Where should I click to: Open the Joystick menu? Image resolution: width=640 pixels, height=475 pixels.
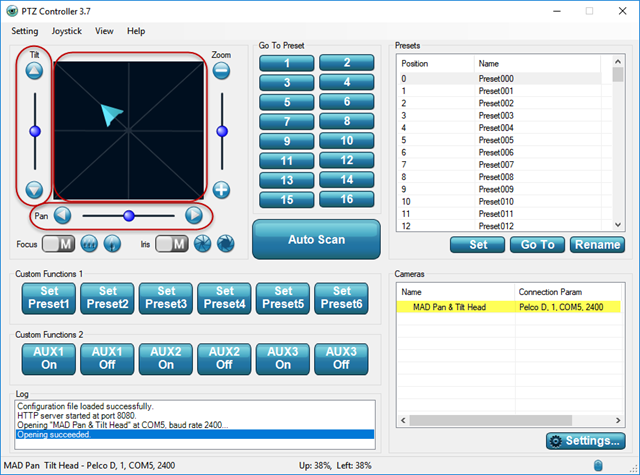pyautogui.click(x=67, y=31)
